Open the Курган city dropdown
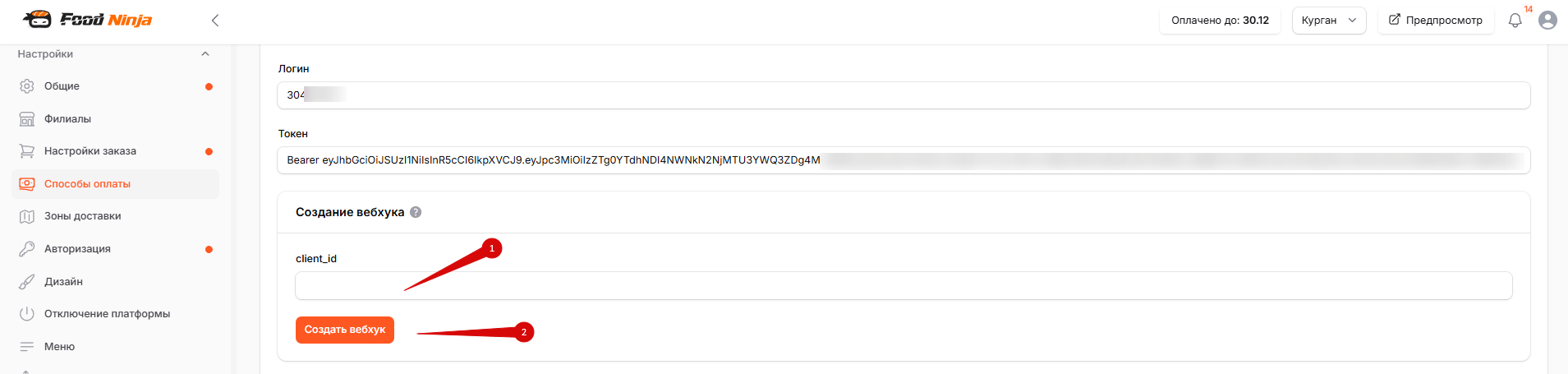Viewport: 1568px width, 374px height. (1329, 21)
